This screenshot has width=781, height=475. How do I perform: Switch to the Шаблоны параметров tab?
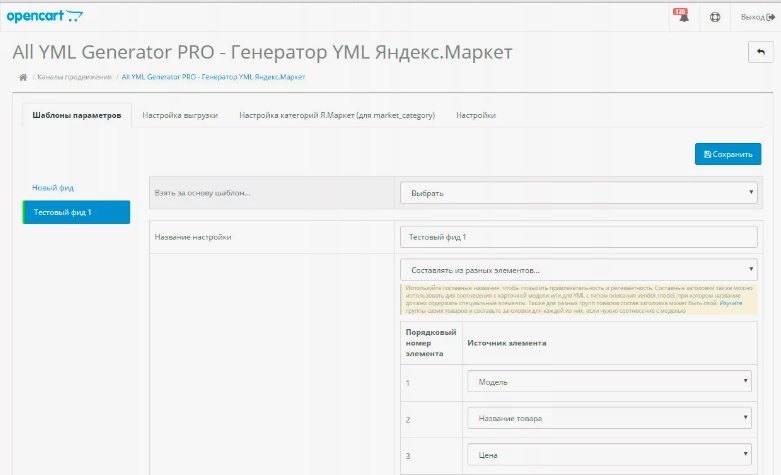click(x=77, y=115)
